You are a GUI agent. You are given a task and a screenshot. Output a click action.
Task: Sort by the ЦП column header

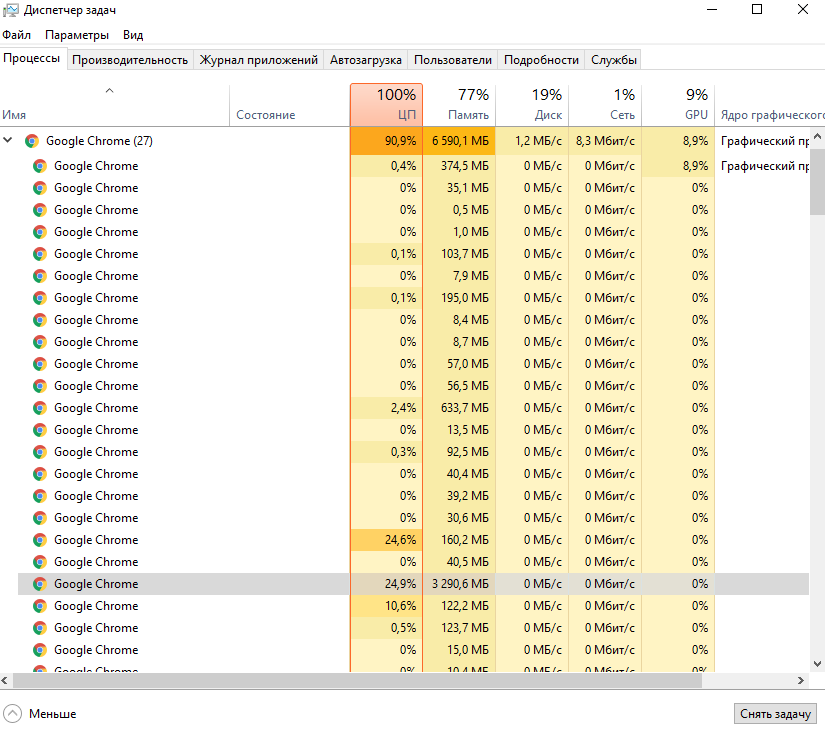tap(386, 105)
